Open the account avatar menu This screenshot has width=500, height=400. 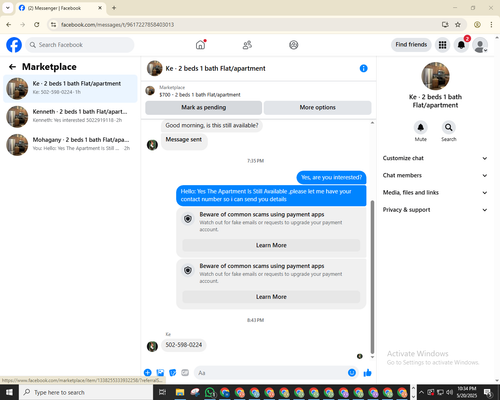click(480, 45)
